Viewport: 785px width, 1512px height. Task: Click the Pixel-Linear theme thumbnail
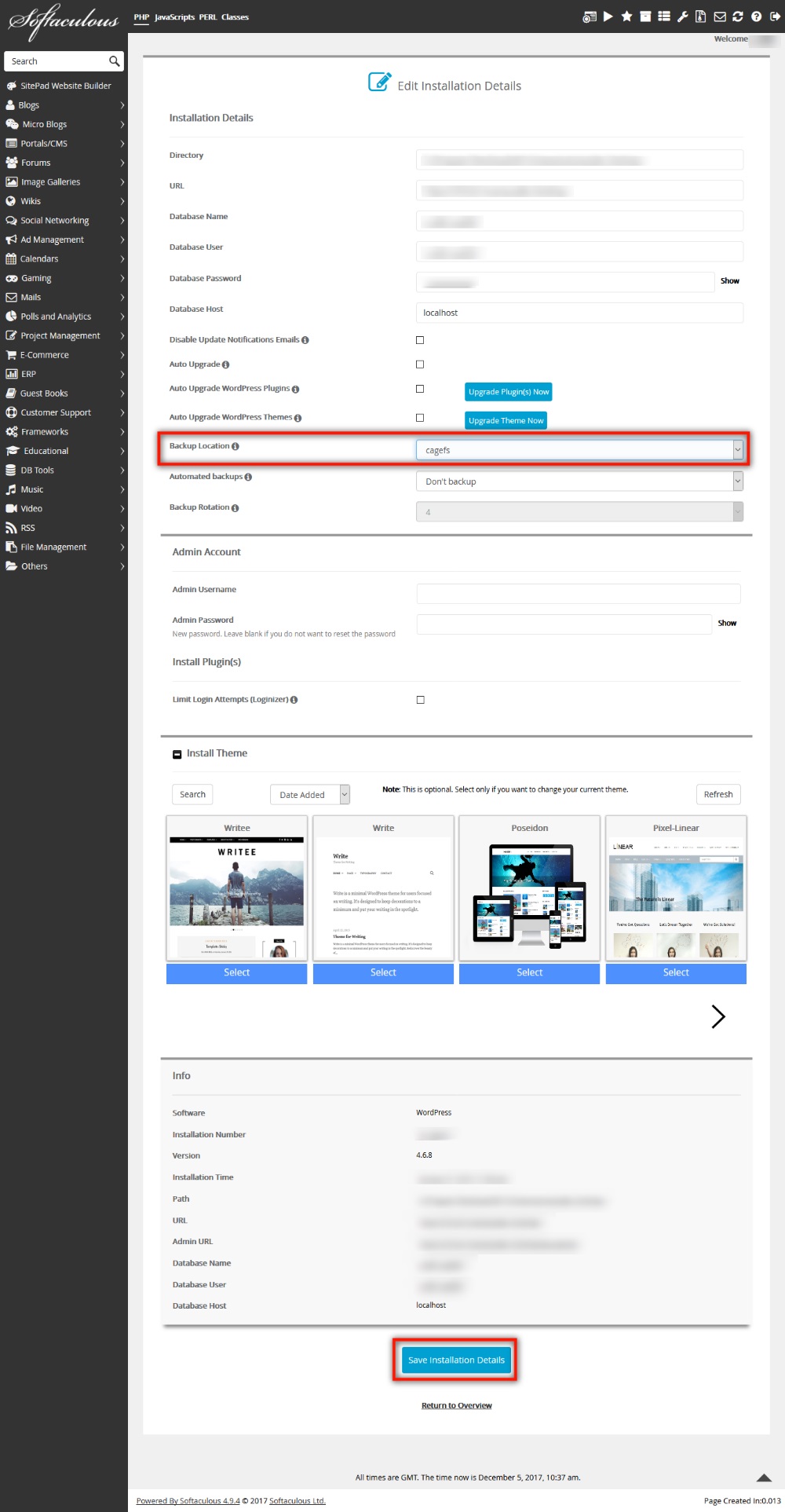(676, 897)
